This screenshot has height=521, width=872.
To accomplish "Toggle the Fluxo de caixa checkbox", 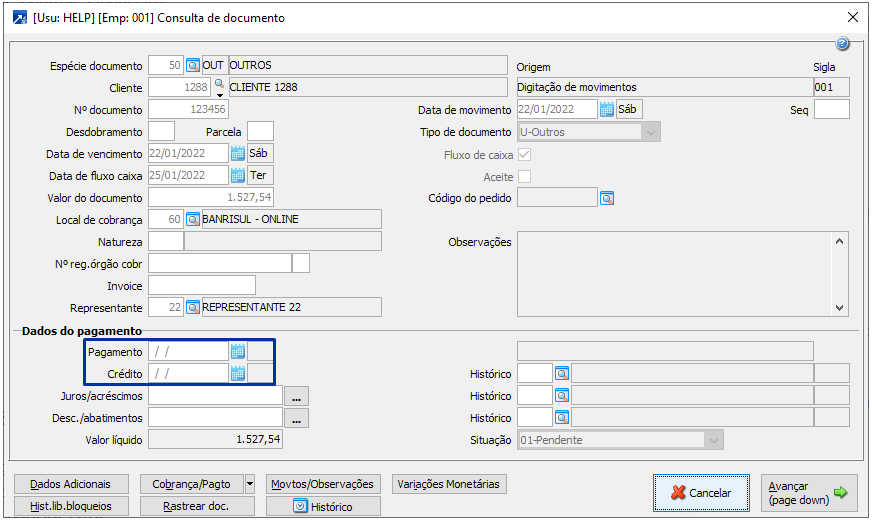I will click(524, 155).
